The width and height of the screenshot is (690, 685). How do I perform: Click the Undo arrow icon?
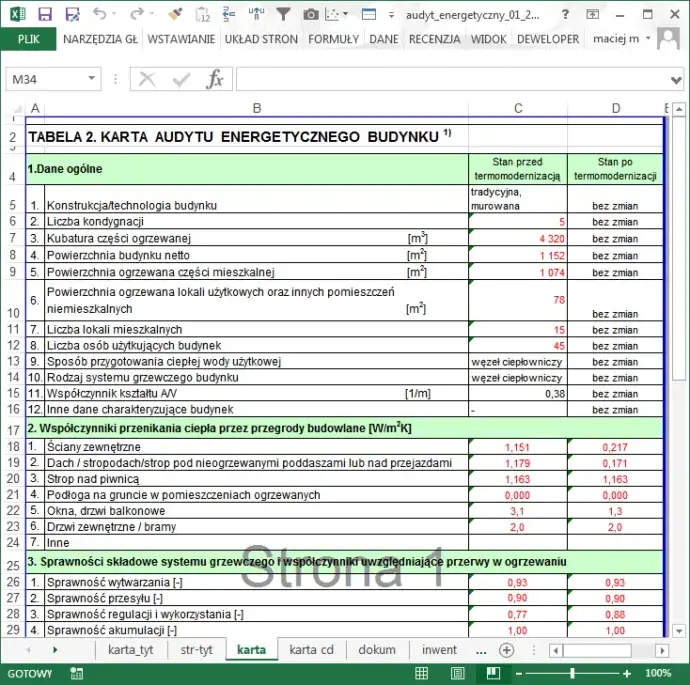coord(99,15)
